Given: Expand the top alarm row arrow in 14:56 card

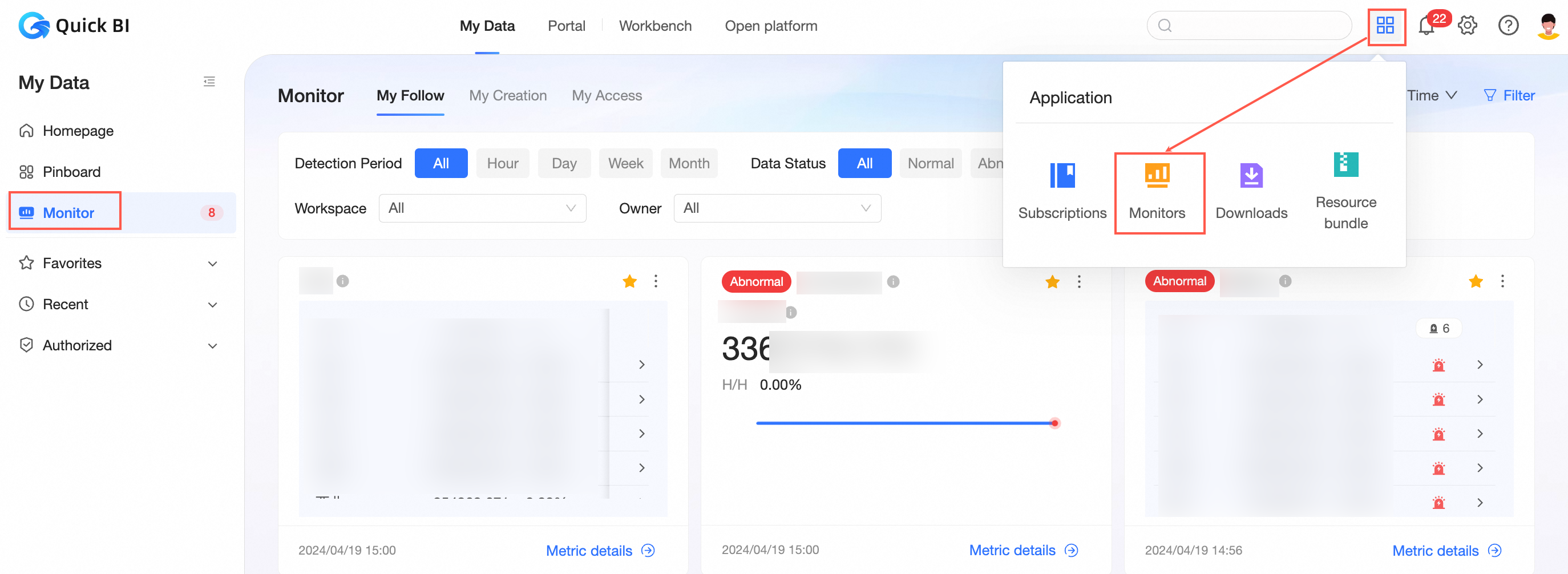Looking at the screenshot, I should point(1480,365).
